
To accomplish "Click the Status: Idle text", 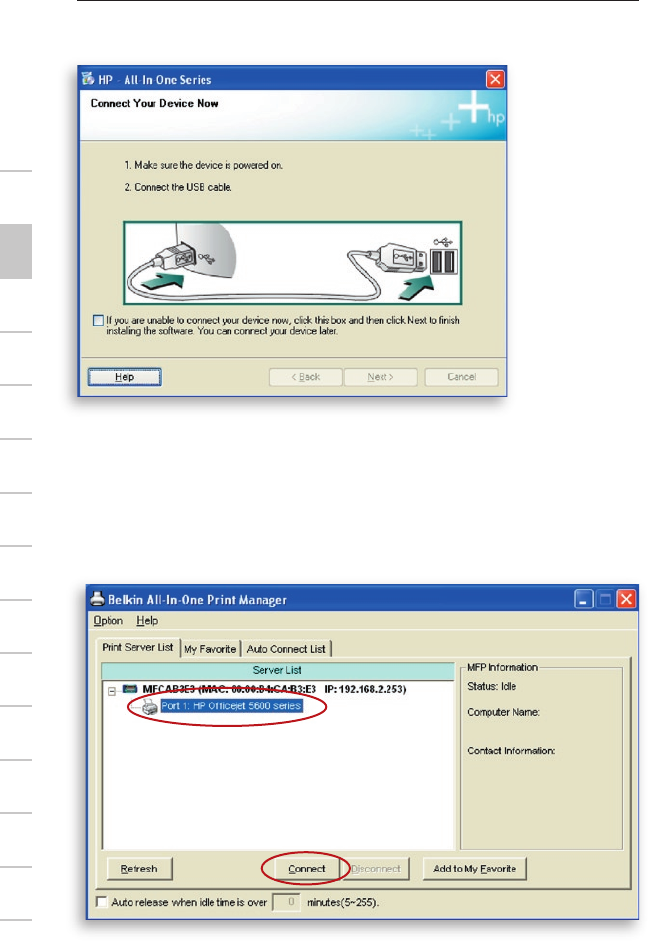I will (x=491, y=686).
